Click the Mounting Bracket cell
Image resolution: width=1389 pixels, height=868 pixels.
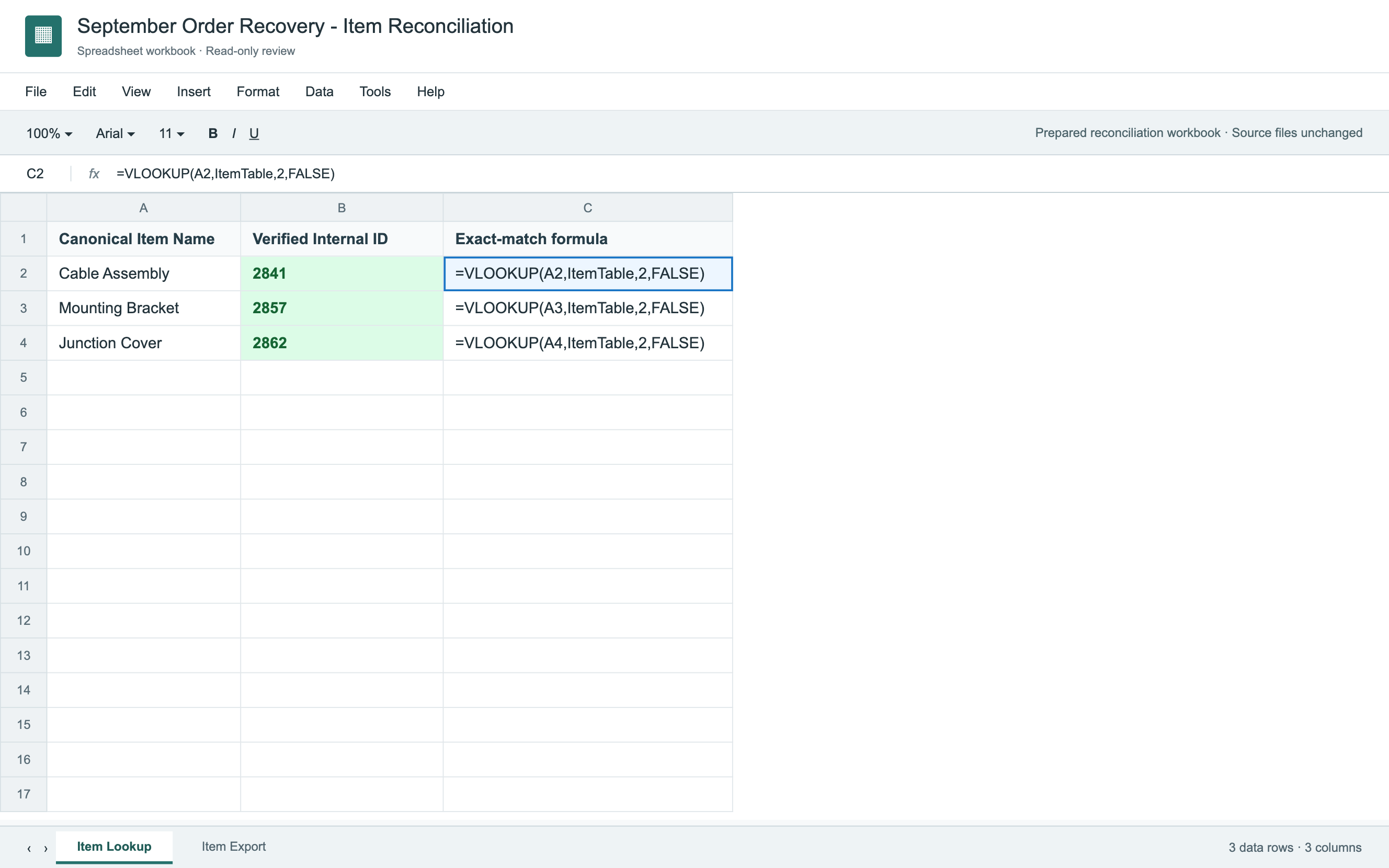pos(143,309)
